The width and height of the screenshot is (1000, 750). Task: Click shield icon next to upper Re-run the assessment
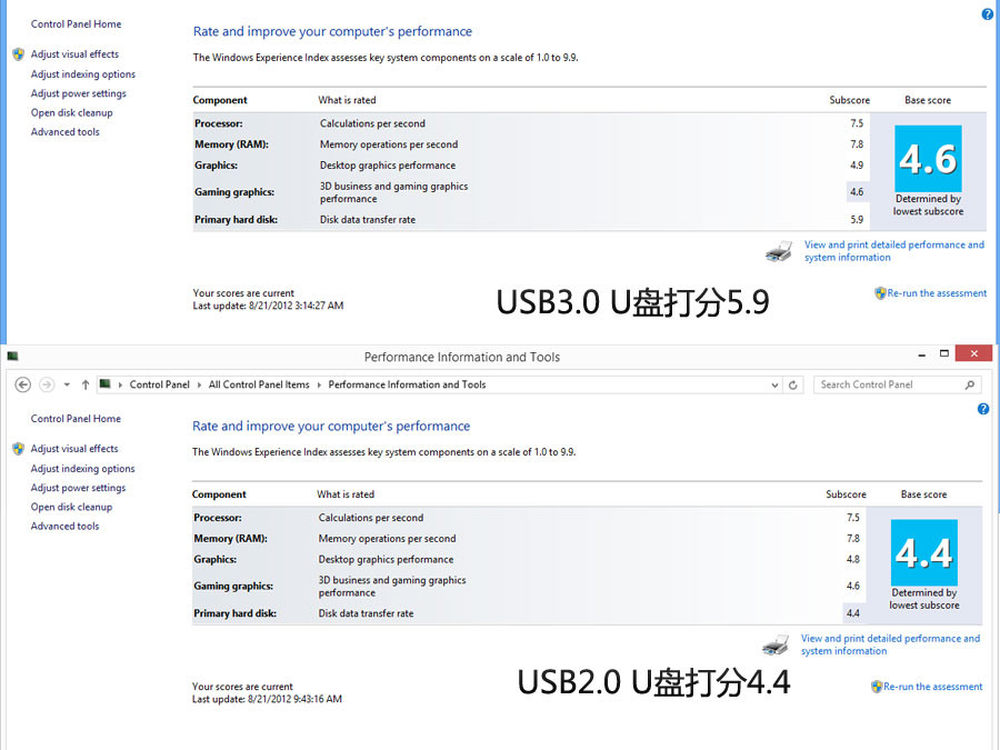(880, 293)
